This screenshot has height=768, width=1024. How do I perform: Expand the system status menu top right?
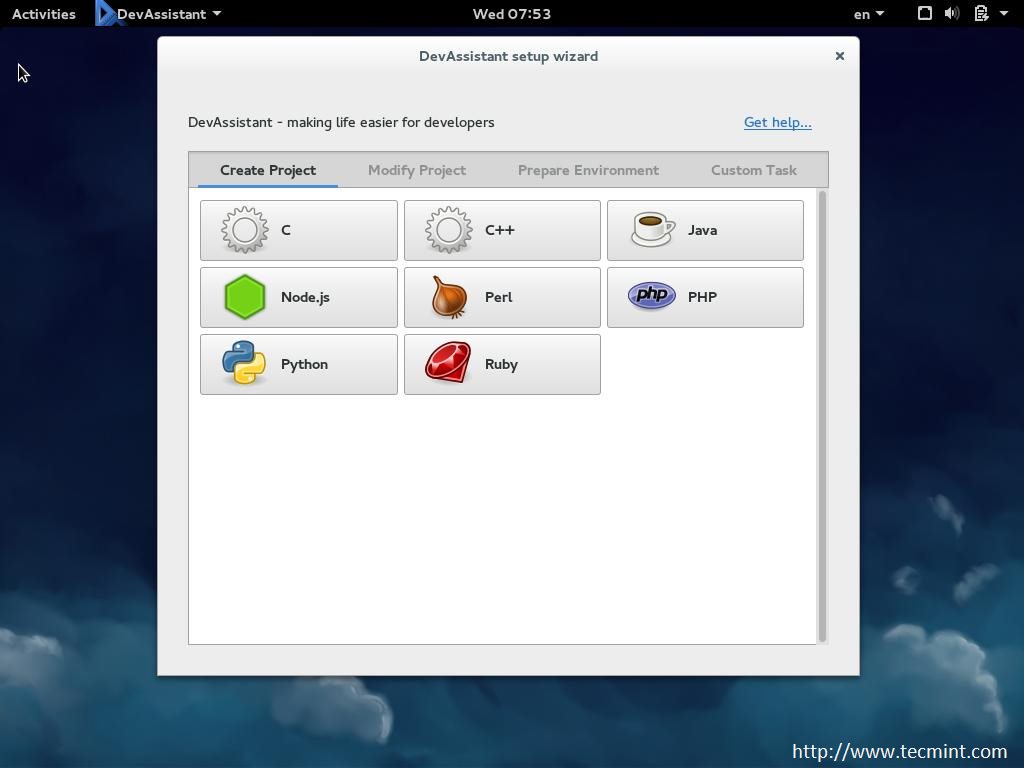(1002, 13)
